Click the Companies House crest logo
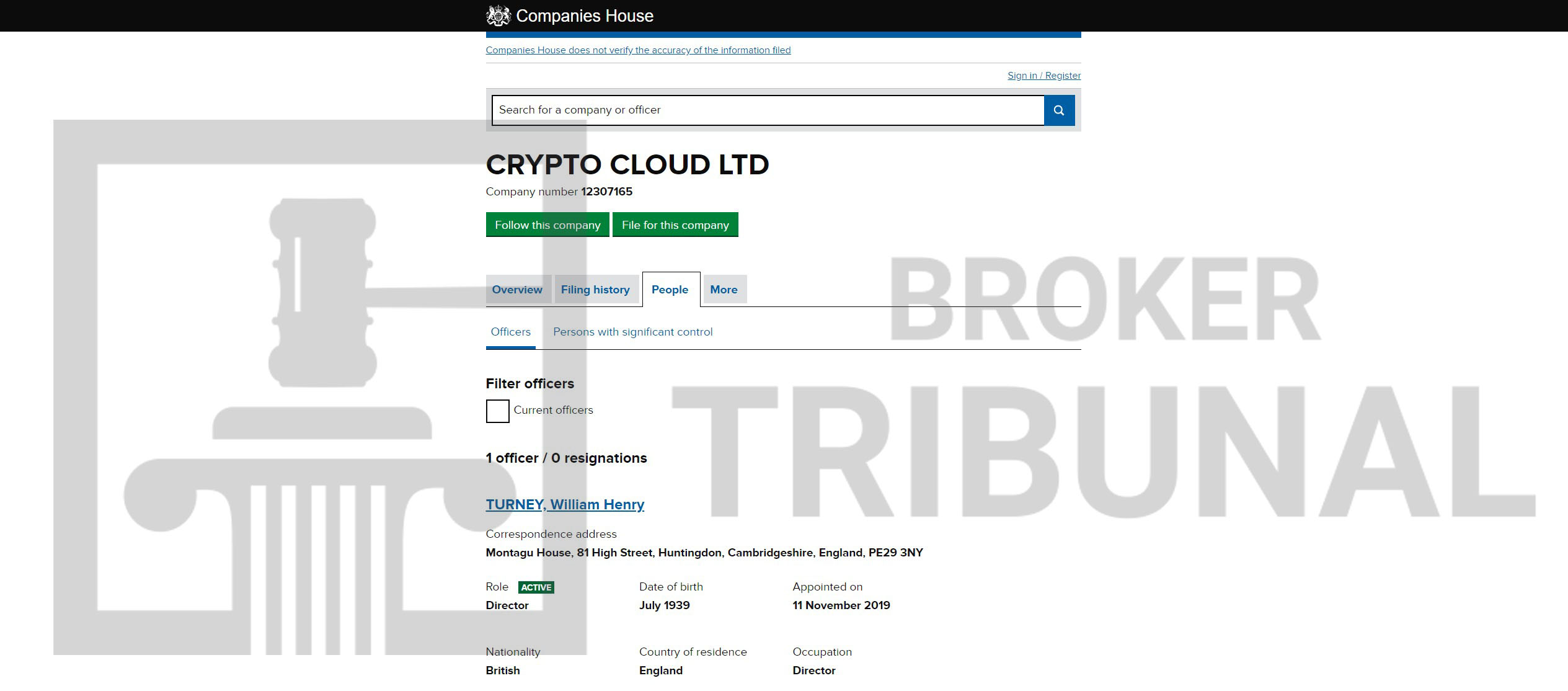Viewport: 1568px width, 691px height. 498,16
